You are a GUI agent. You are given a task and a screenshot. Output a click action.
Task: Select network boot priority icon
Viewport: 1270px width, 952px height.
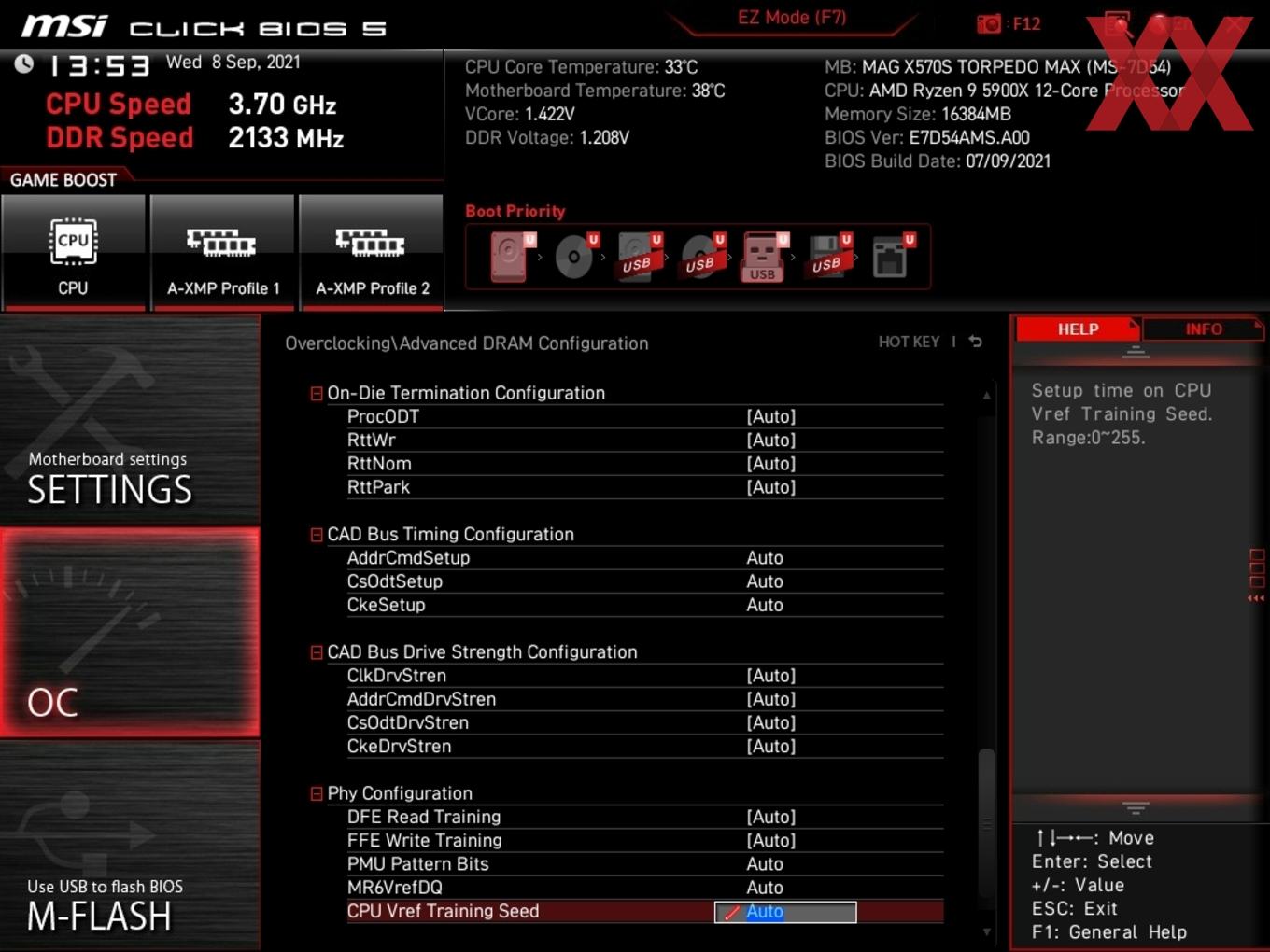click(x=892, y=257)
